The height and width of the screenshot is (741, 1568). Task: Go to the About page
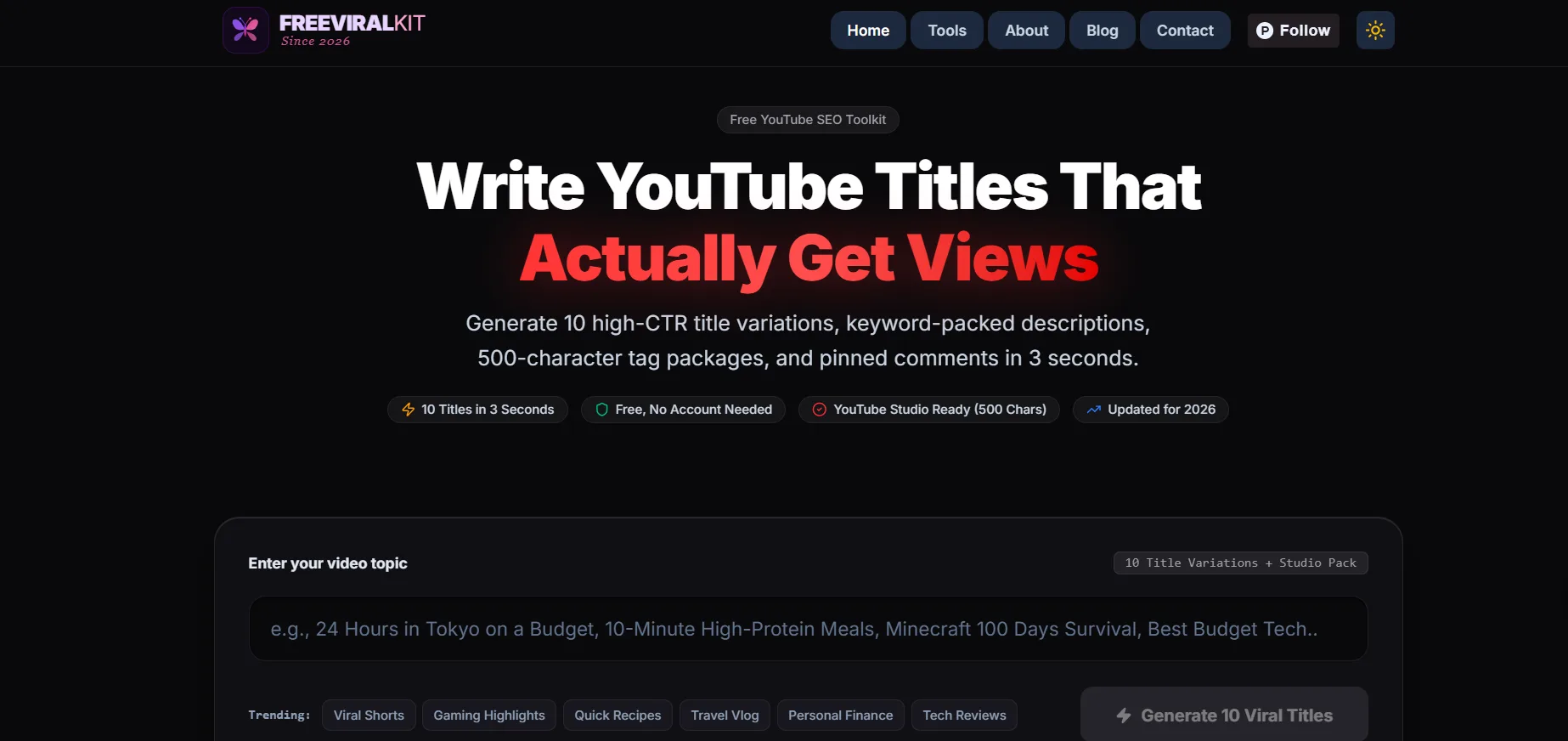pos(1026,31)
